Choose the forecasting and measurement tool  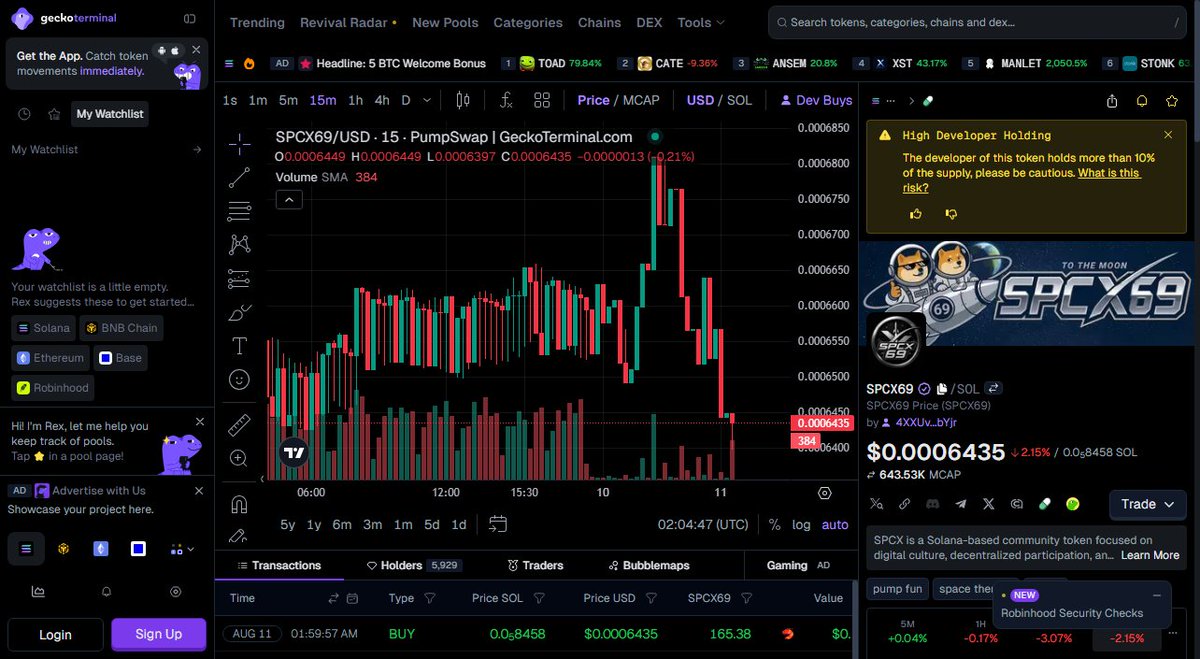point(239,277)
